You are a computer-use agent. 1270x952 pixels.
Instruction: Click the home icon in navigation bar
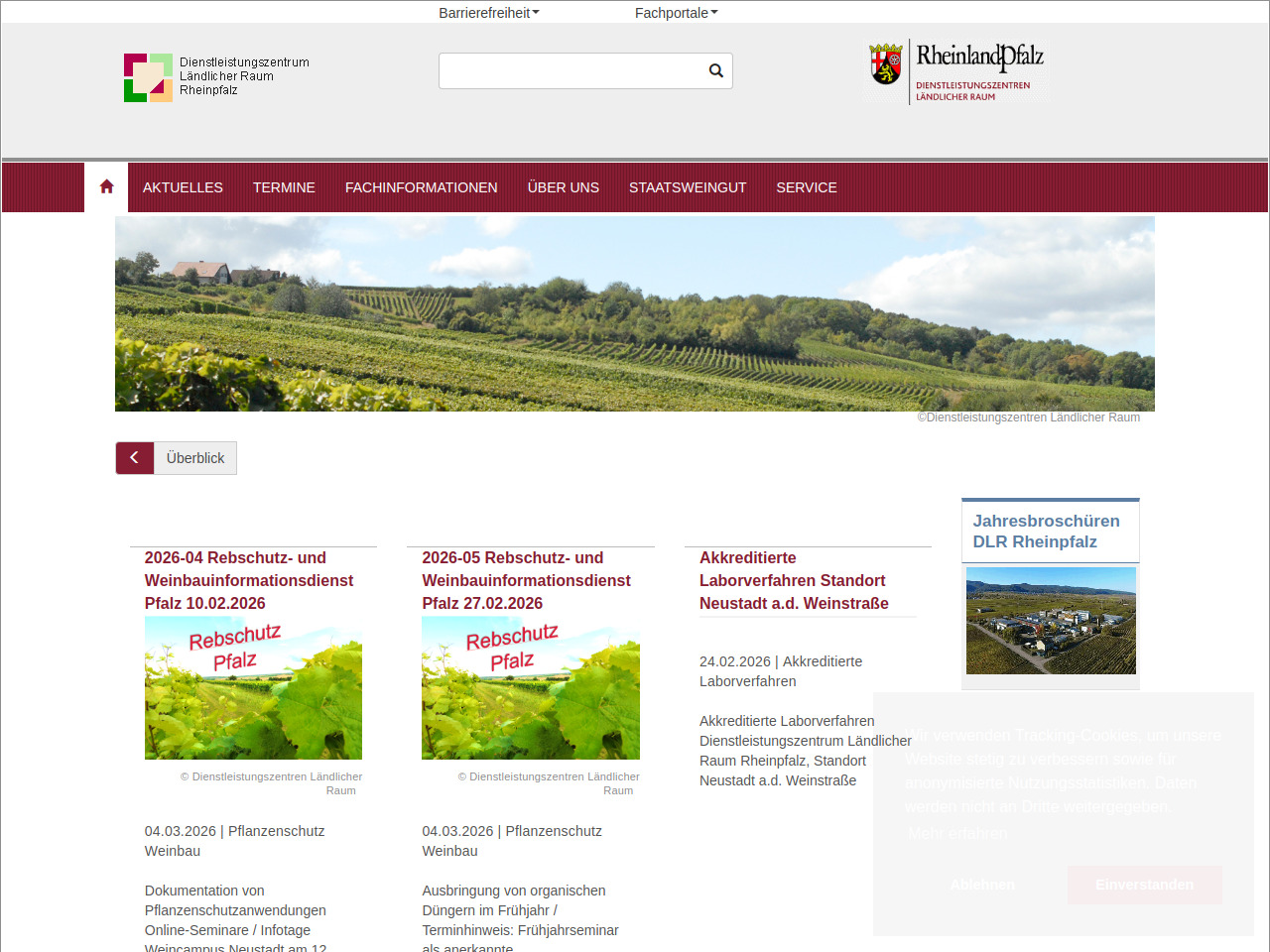[x=106, y=187]
